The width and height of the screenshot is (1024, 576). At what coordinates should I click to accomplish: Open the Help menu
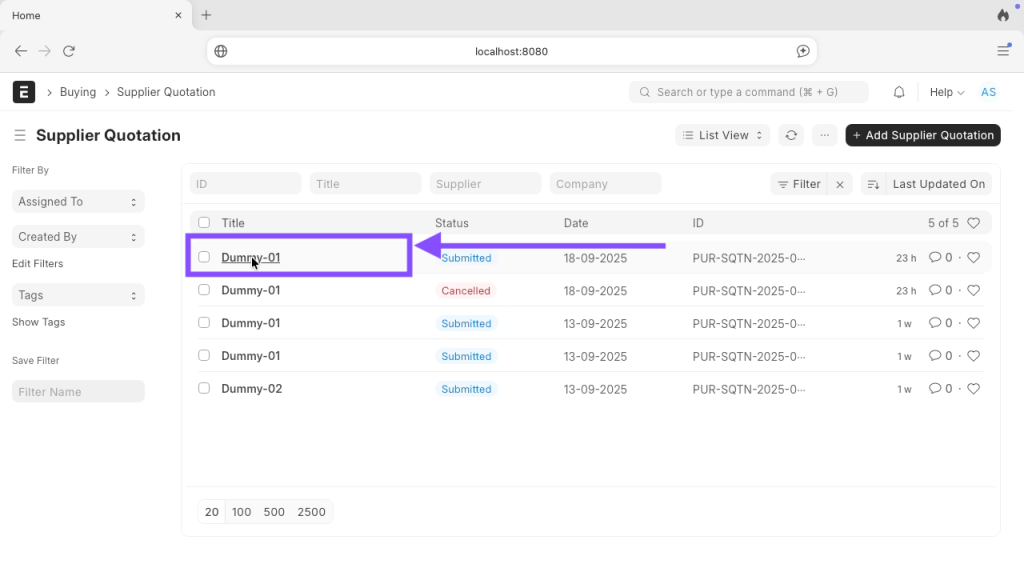(946, 92)
